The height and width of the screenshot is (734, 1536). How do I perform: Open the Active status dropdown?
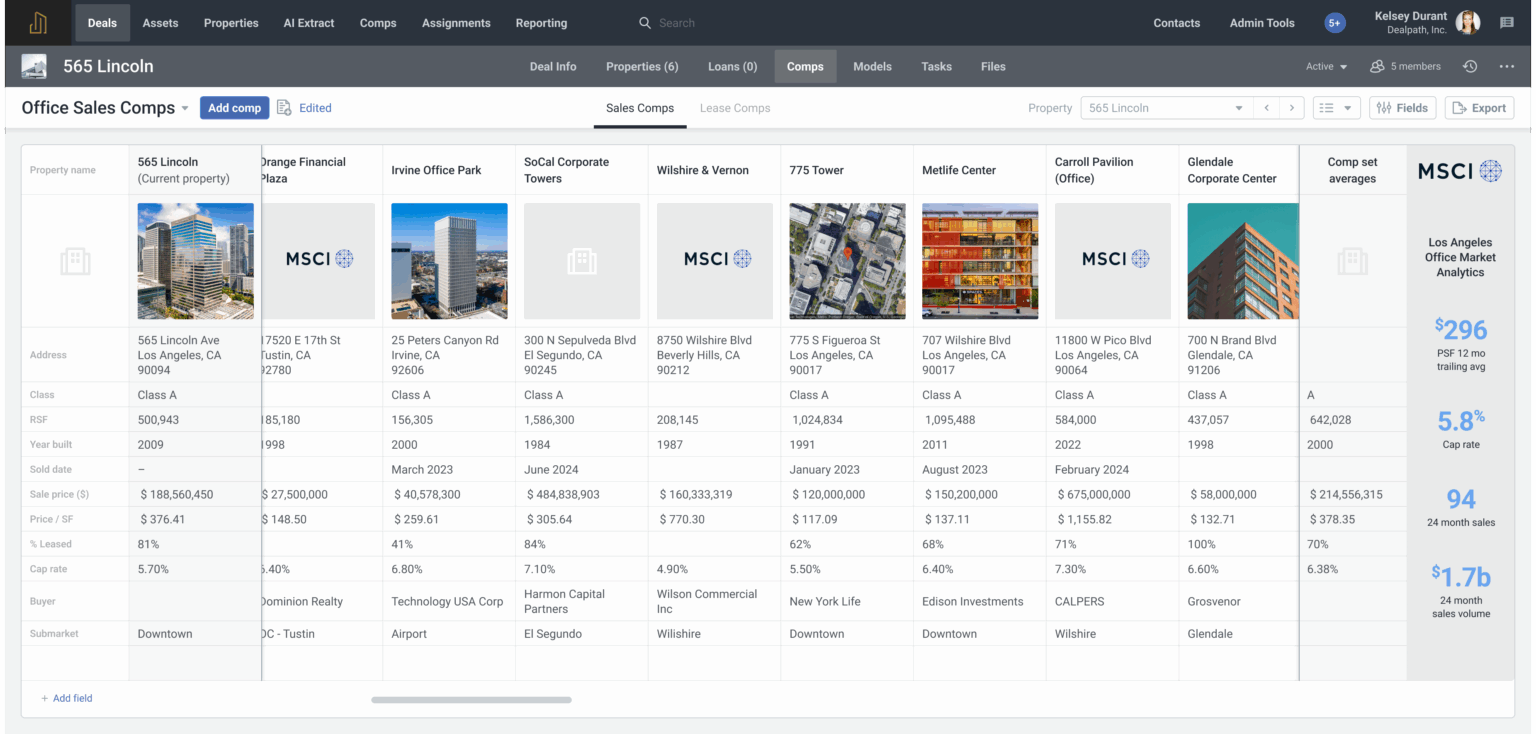pos(1326,67)
